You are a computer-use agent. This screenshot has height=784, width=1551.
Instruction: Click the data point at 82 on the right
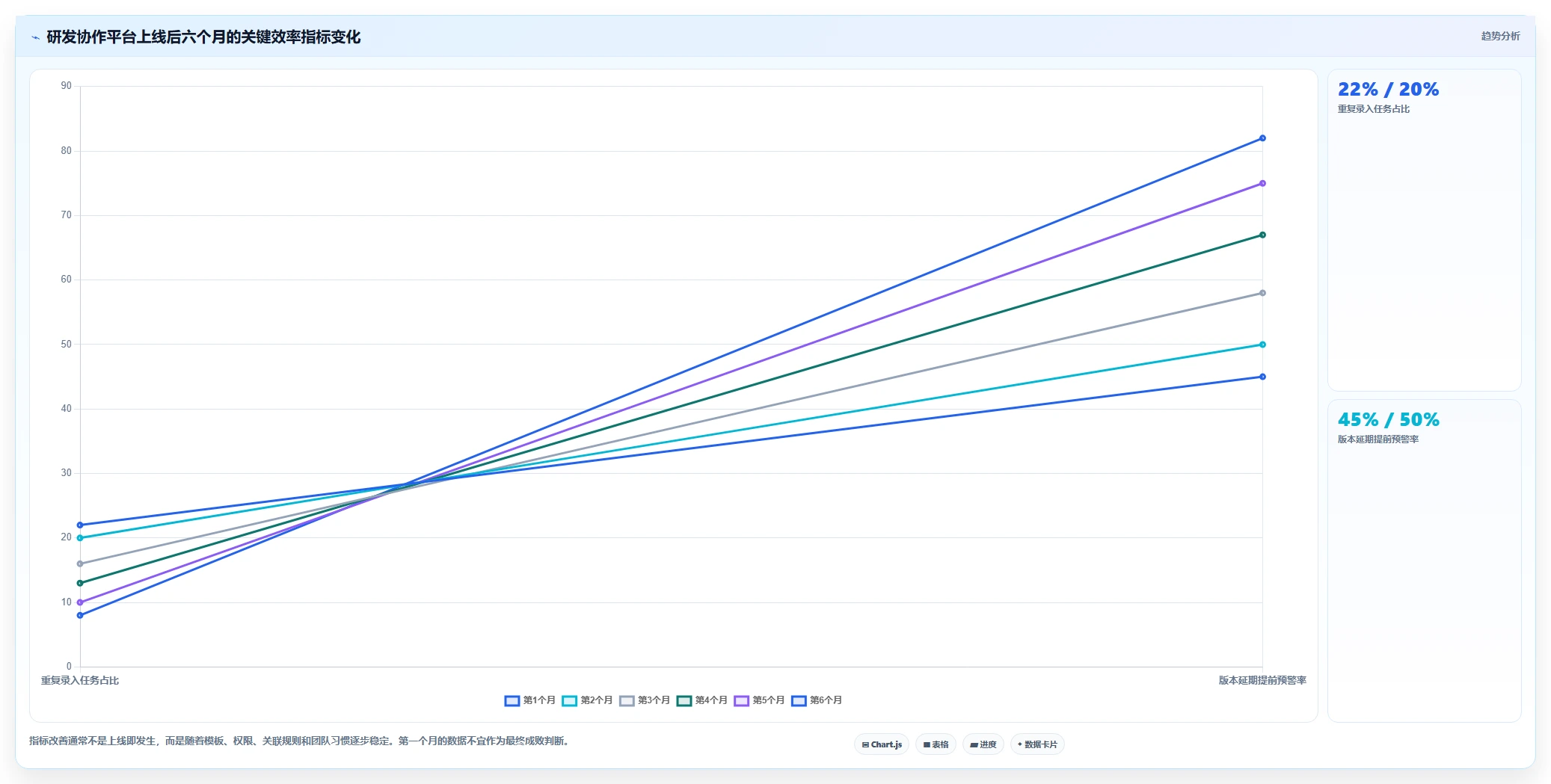[x=1262, y=138]
